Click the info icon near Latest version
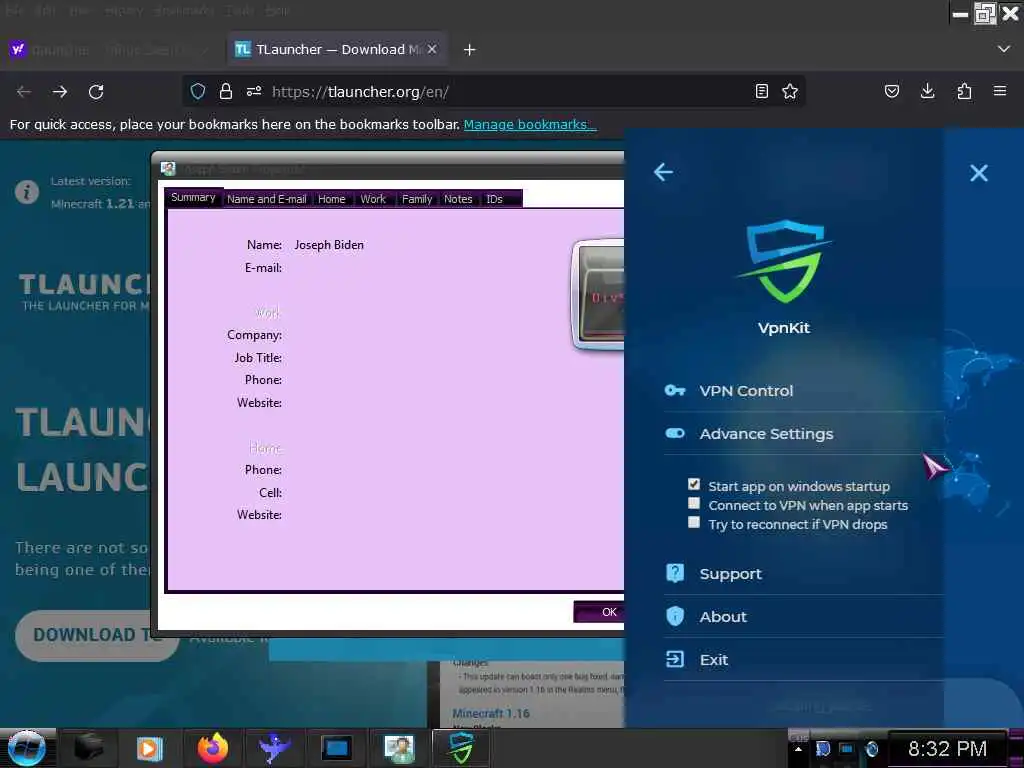Viewport: 1024px width, 768px height. [27, 192]
